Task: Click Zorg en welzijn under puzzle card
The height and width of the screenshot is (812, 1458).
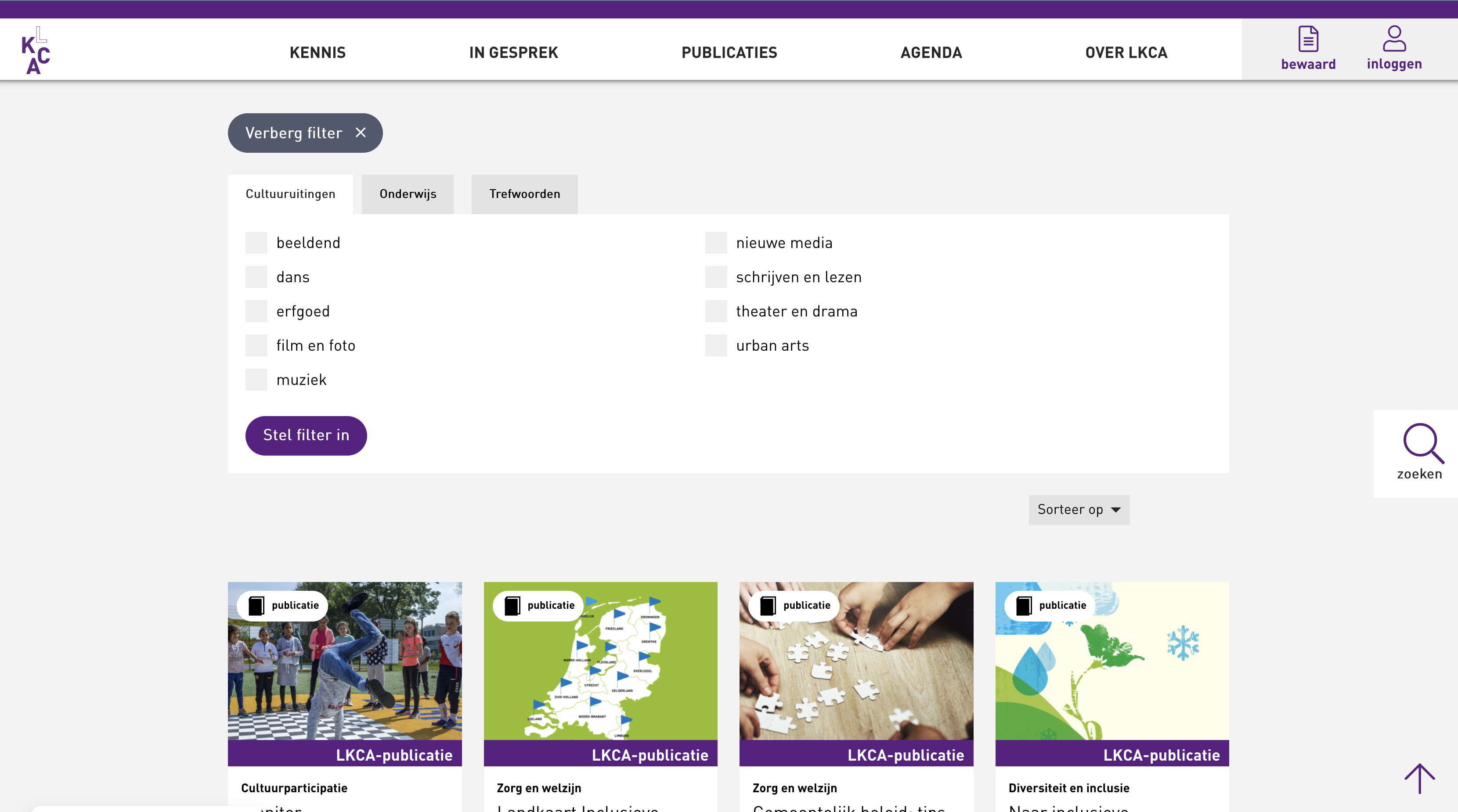Action: coord(795,788)
